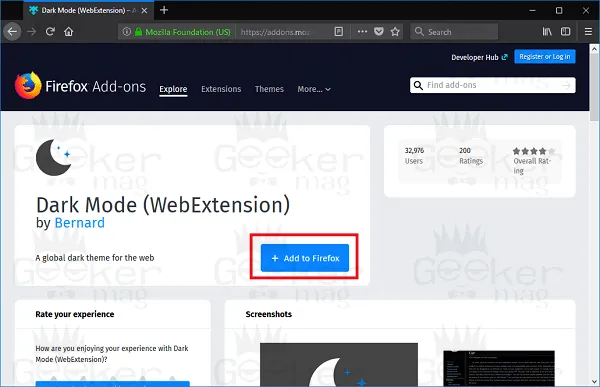Click the page vertical scrollbar thumb
This screenshot has height=387, width=600.
click(594, 88)
